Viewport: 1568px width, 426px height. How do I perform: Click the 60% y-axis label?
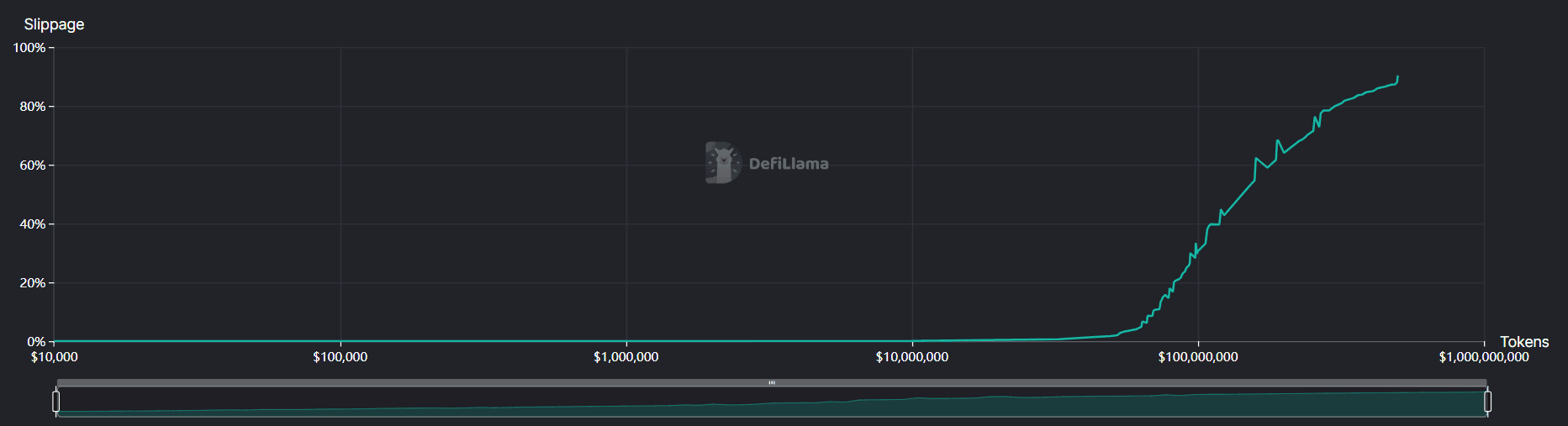click(33, 166)
